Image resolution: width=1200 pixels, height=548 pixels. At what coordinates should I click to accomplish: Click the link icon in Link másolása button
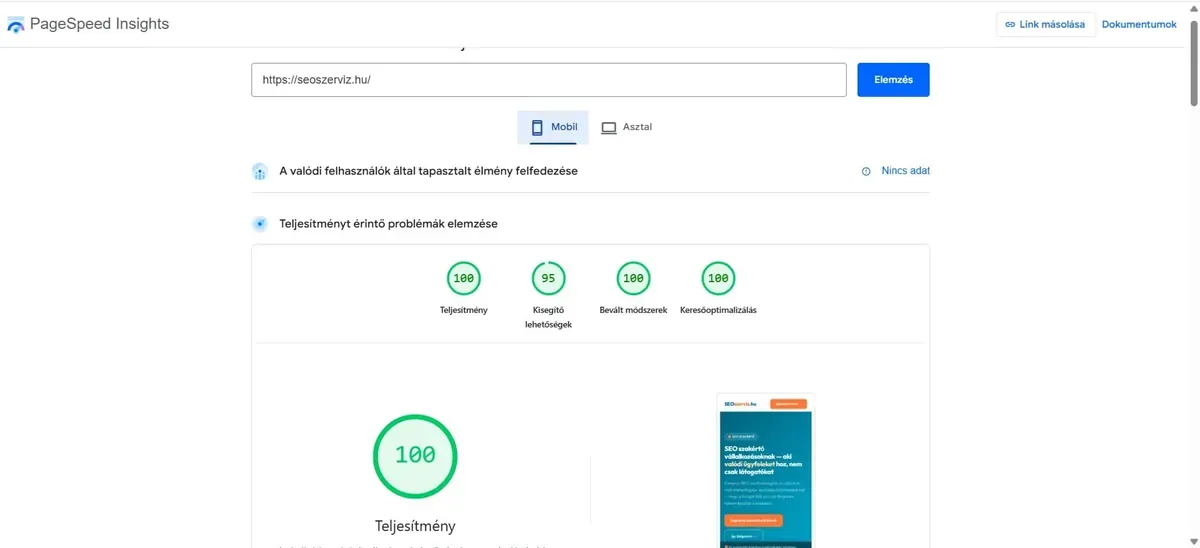1010,25
